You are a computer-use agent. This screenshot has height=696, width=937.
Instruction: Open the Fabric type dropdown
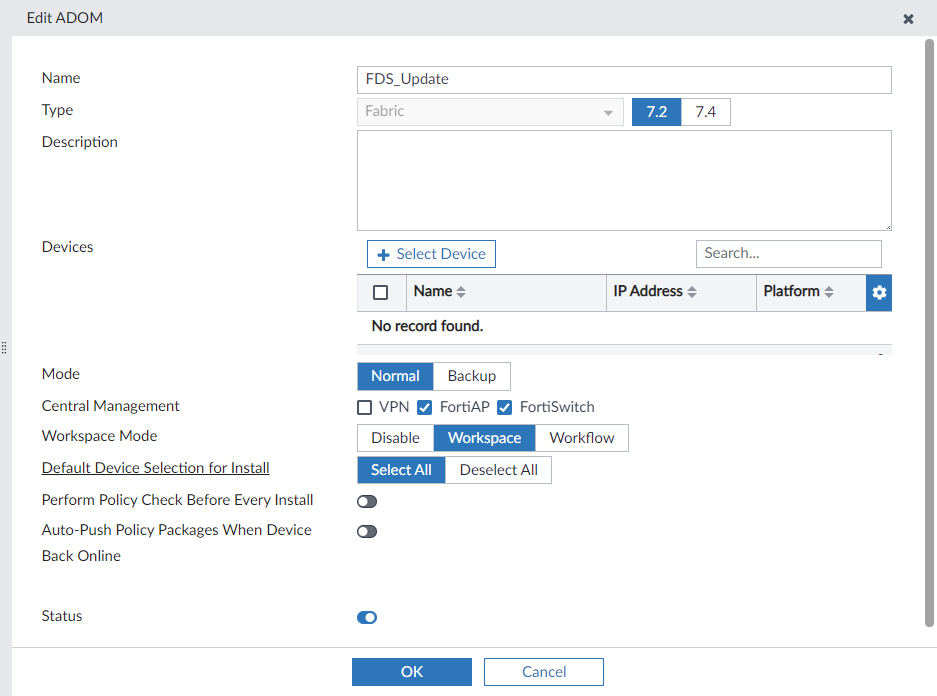pyautogui.click(x=490, y=112)
